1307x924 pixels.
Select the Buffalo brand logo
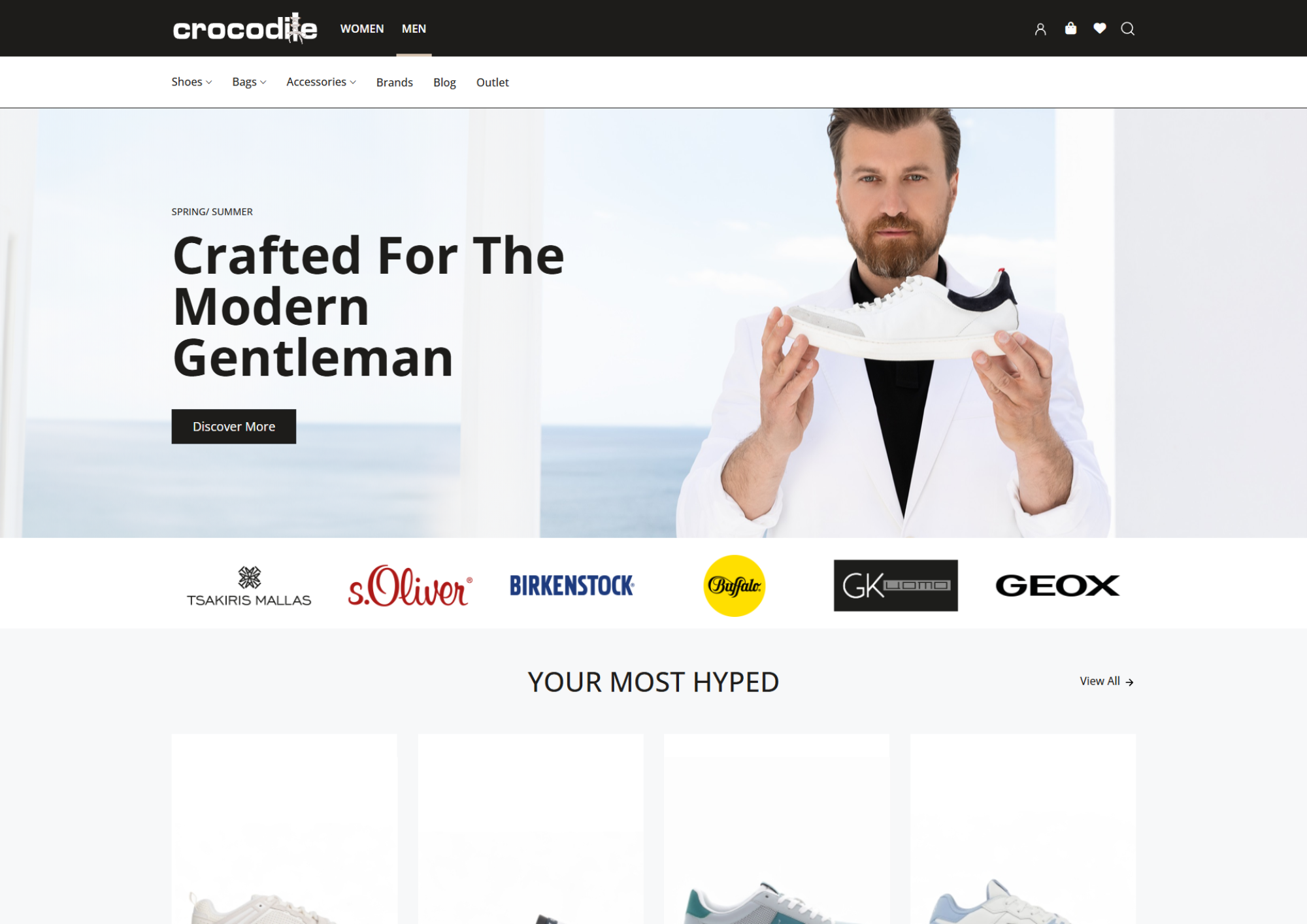point(735,586)
